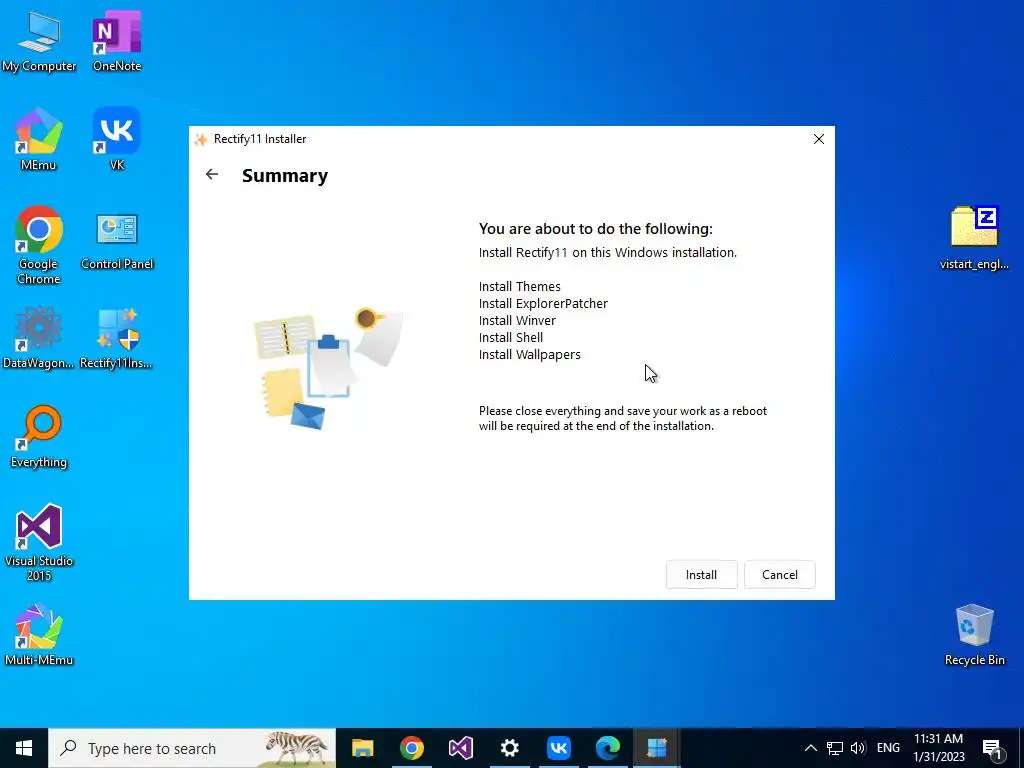Select the Control Panel desktop icon
The image size is (1024, 768).
[x=117, y=240]
